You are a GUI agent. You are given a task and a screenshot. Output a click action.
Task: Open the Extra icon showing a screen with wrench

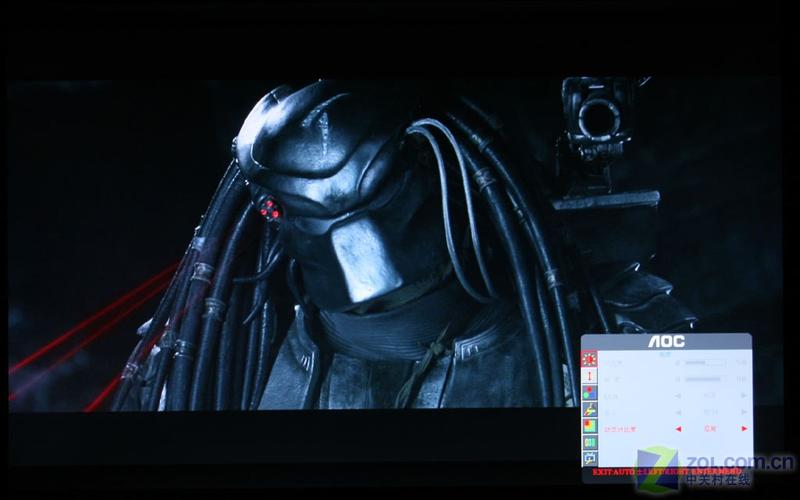coord(589,459)
